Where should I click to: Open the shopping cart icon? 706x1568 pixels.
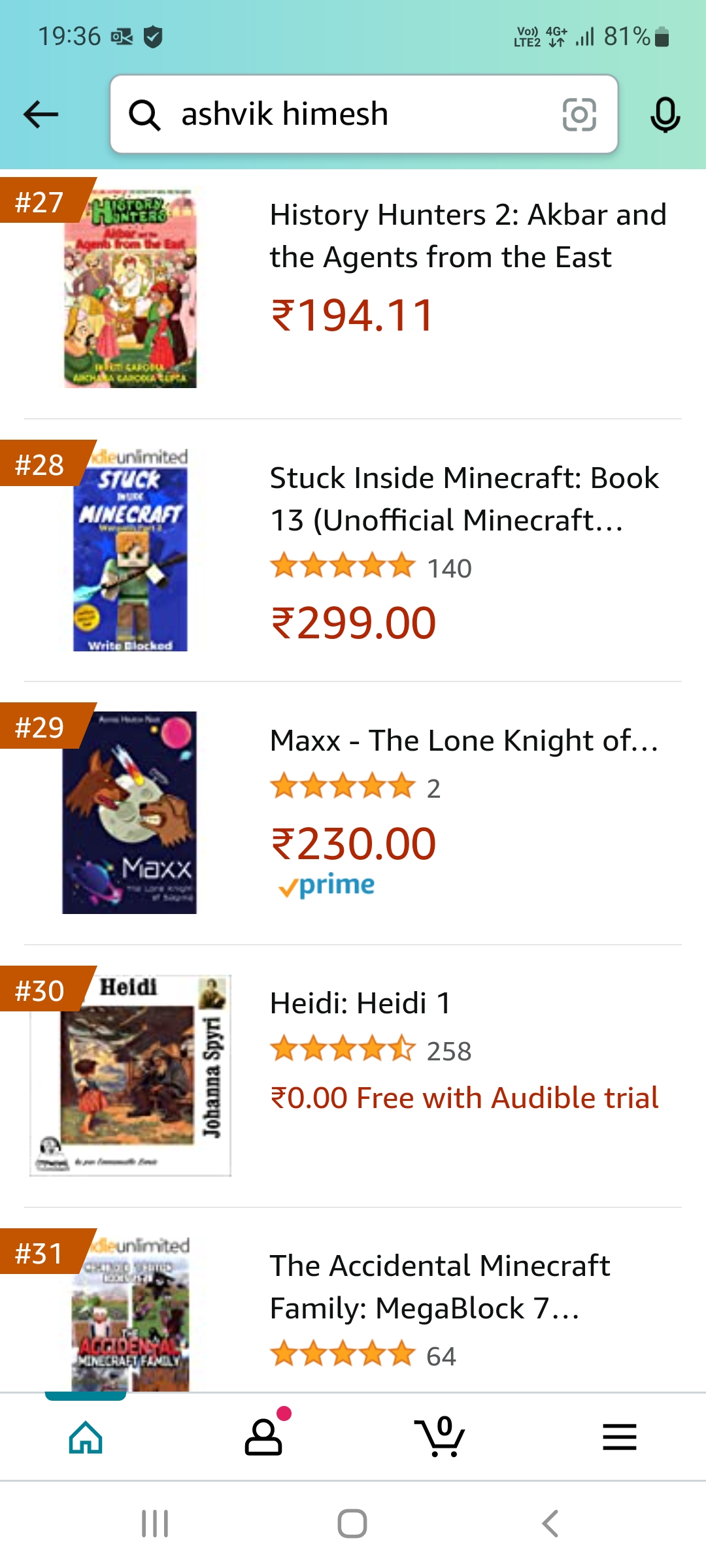tap(440, 1437)
